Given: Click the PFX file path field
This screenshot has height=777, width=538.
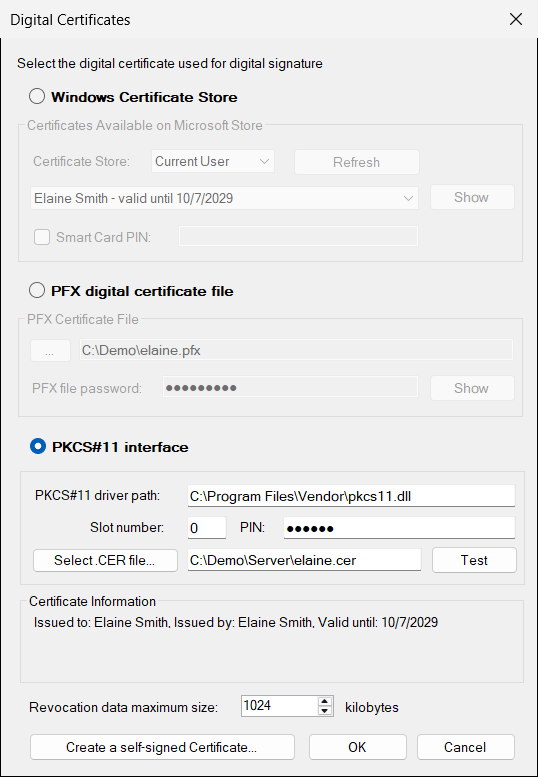Looking at the screenshot, I should click(296, 350).
